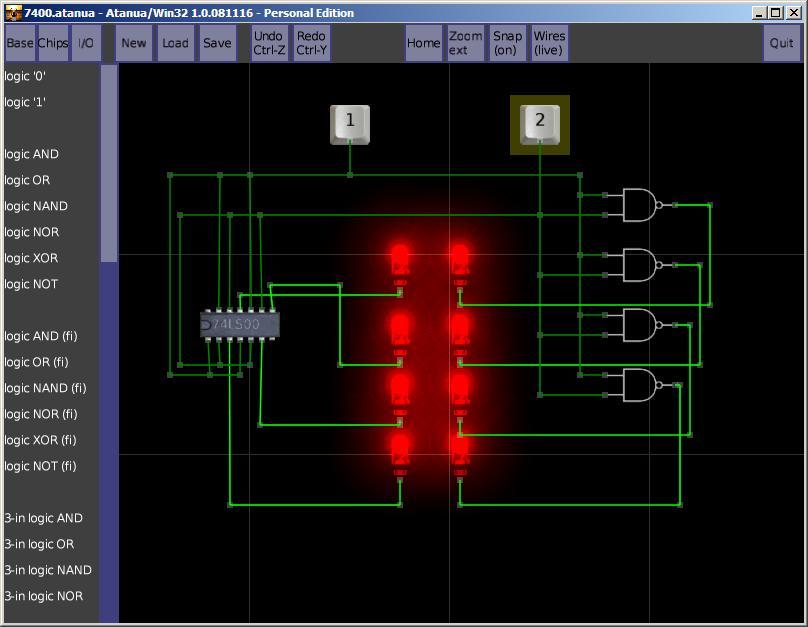Click the bottom LED in left column
808x627 pixels.
(400, 454)
